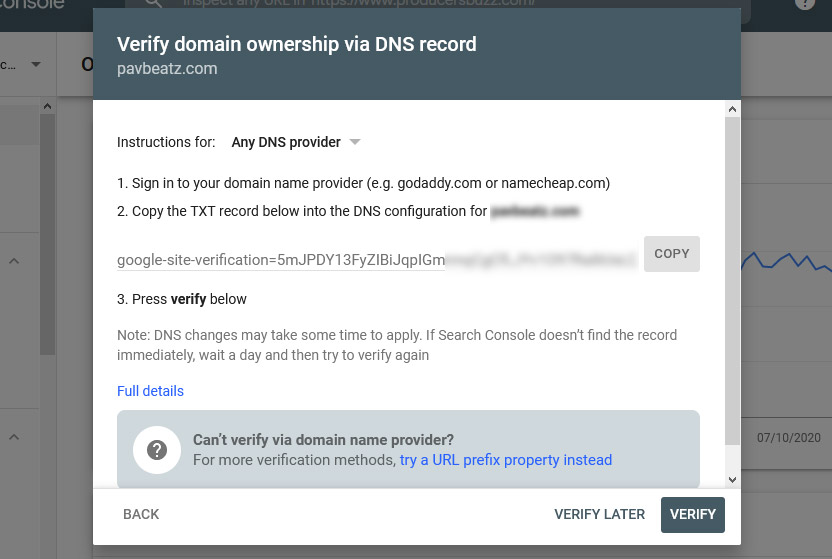Image resolution: width=832 pixels, height=559 pixels.
Task: Go BACK in the verification dialog
Action: [141, 514]
